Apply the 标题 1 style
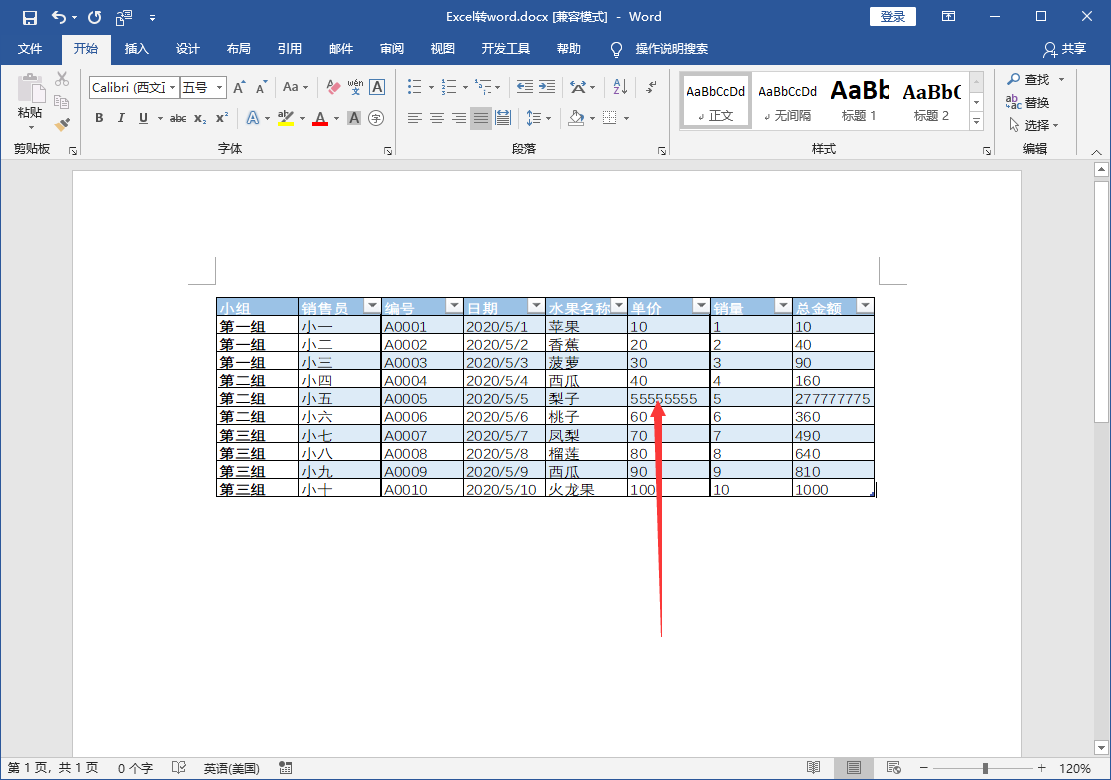The width and height of the screenshot is (1111, 780). tap(859, 101)
